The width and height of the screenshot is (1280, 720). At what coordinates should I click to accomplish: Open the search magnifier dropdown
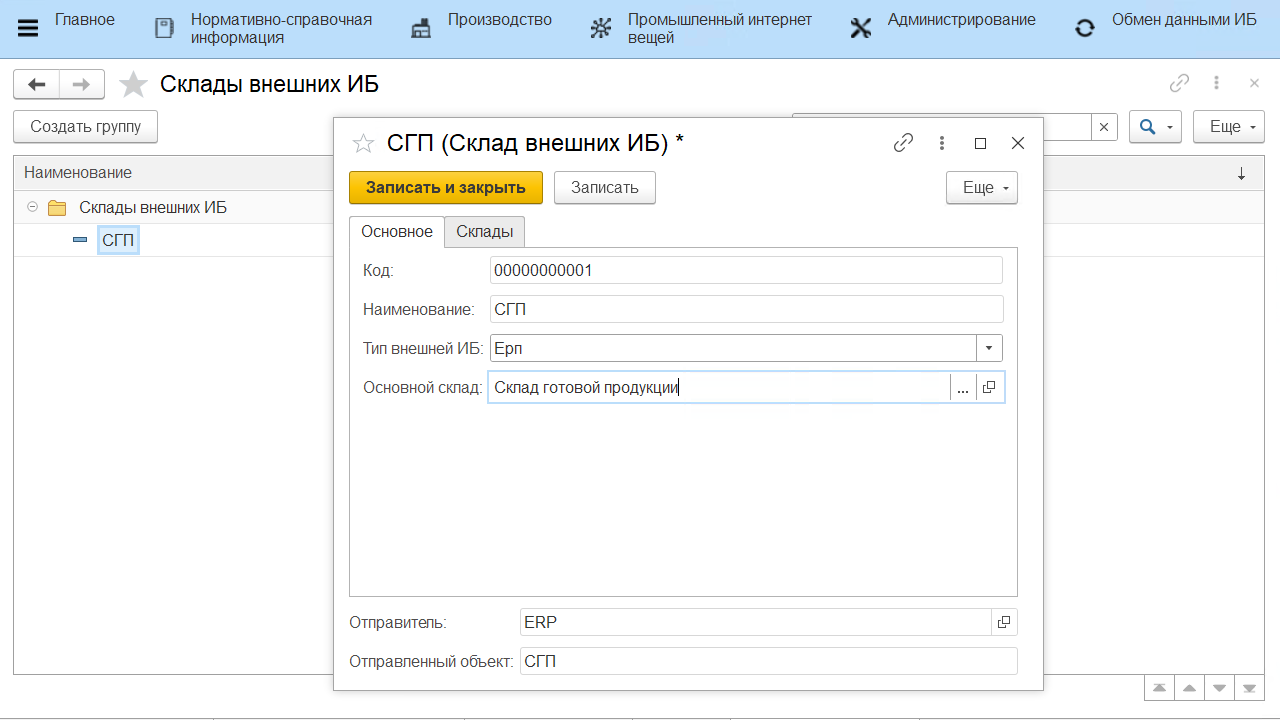pos(1155,127)
